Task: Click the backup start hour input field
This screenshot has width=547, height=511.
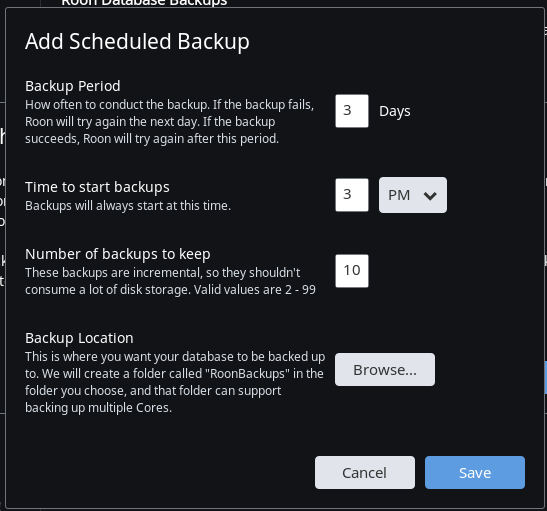Action: click(352, 195)
